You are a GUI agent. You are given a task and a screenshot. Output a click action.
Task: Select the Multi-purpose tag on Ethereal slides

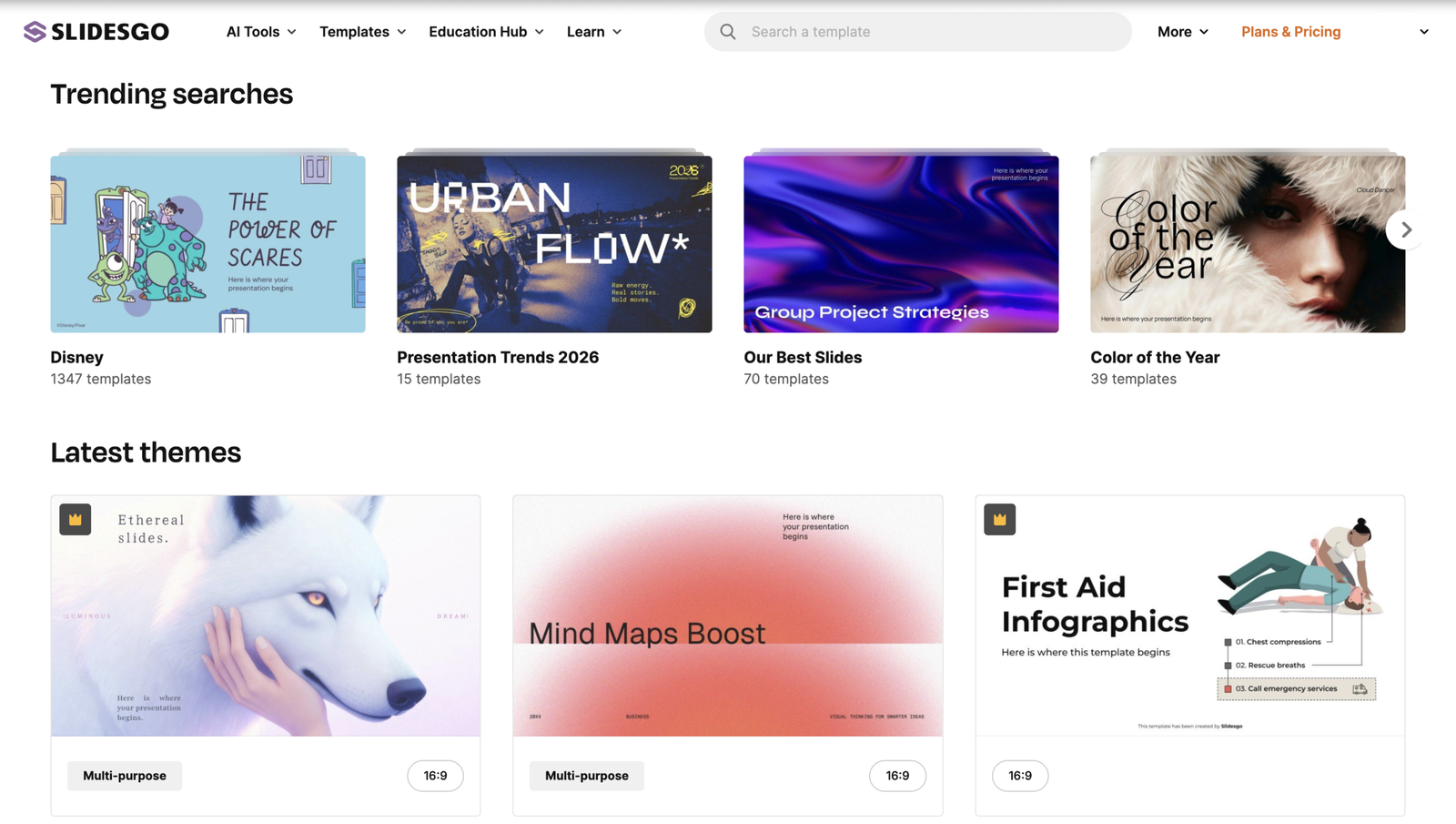(124, 776)
